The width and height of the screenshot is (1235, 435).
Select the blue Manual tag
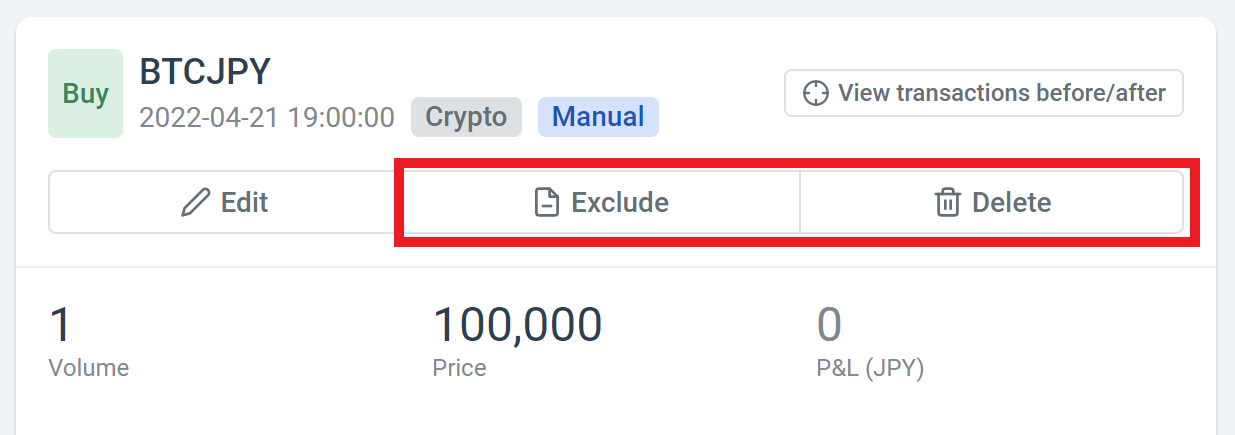598,117
